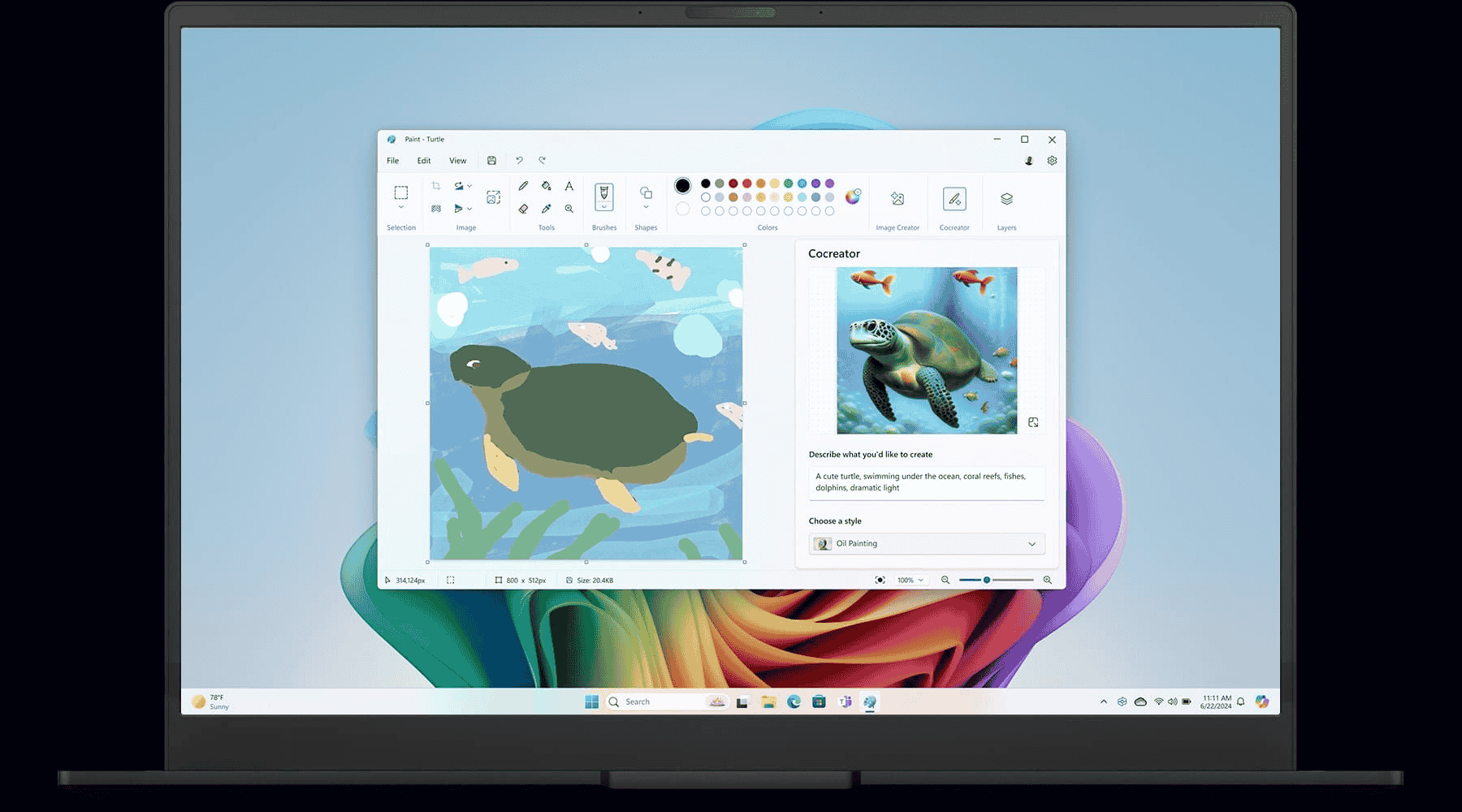Select the secondary white Color 2 swatch

point(683,209)
